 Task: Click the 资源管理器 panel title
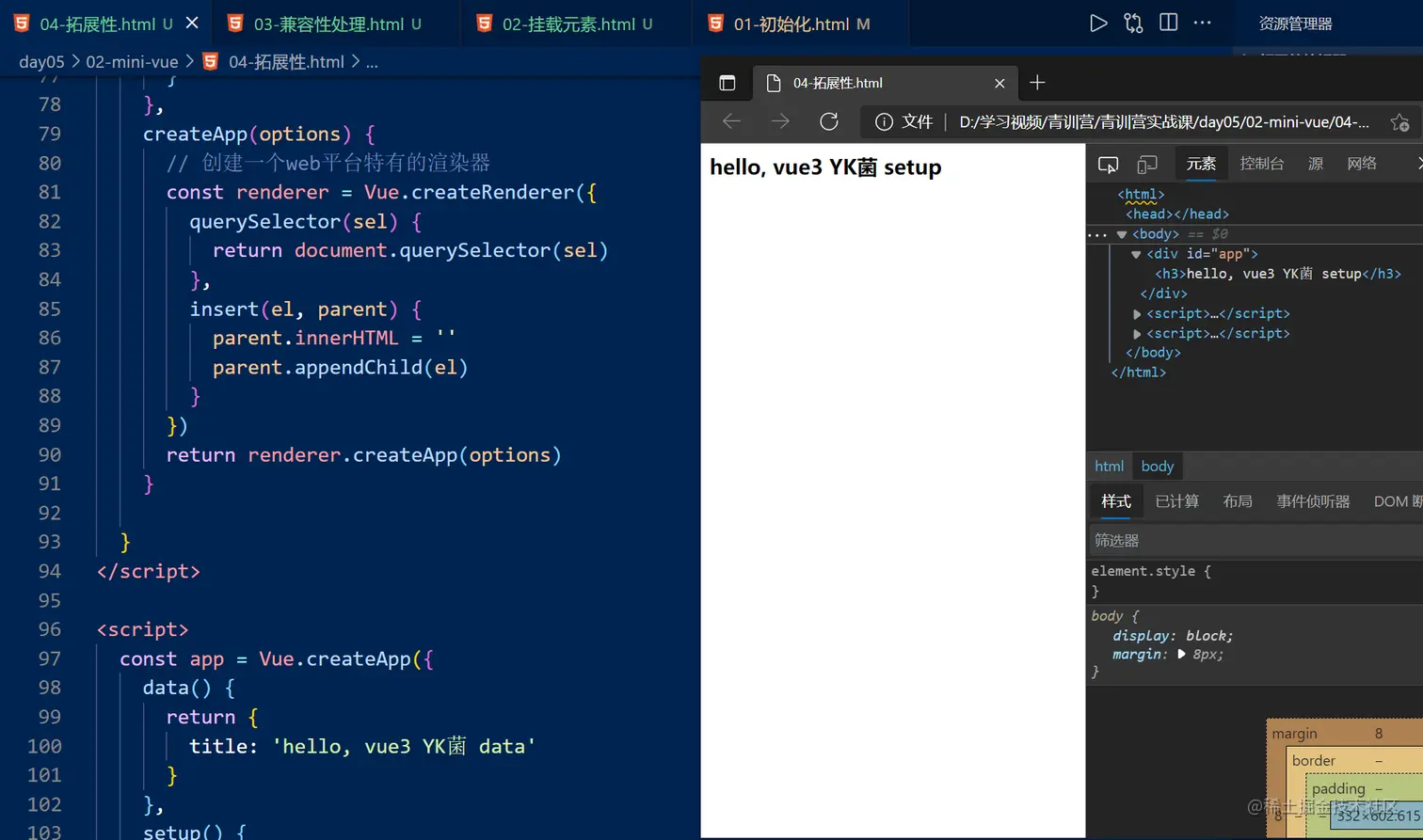[1295, 24]
